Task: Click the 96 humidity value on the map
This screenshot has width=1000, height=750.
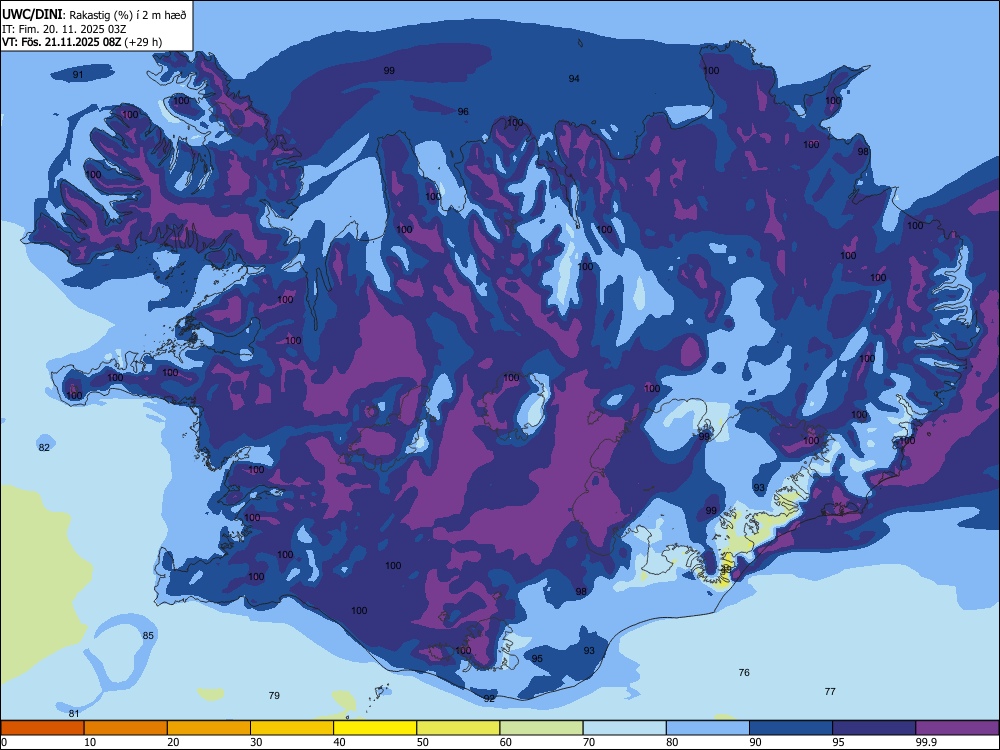Action: coord(463,112)
